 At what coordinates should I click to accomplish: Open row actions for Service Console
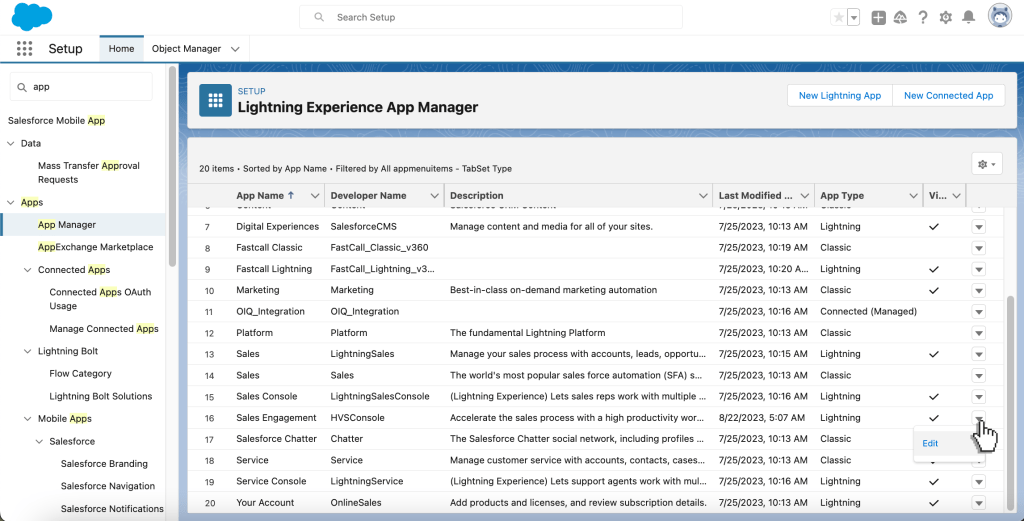(x=978, y=482)
